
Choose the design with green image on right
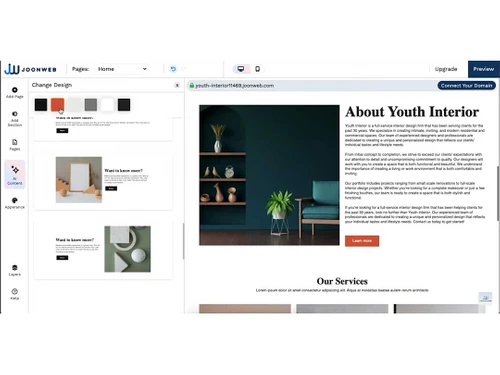103,249
